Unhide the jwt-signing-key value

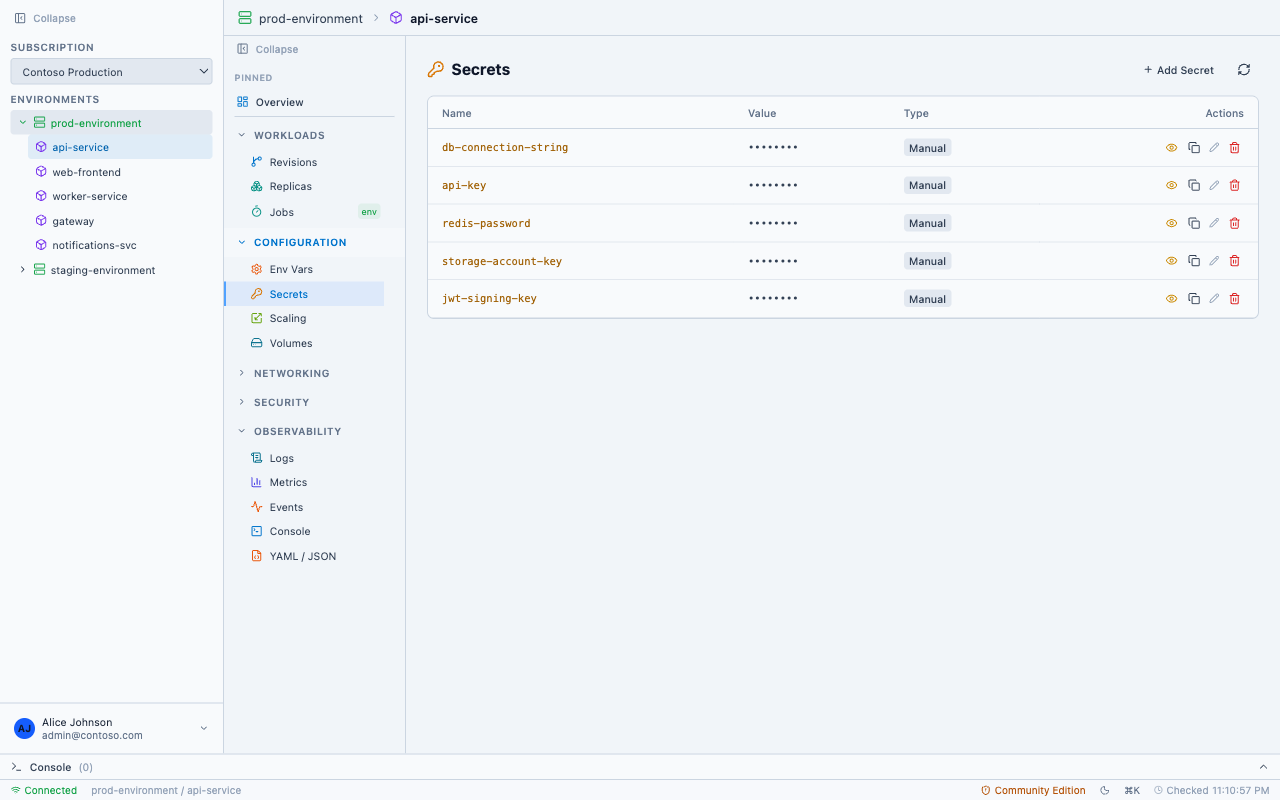click(x=1171, y=298)
